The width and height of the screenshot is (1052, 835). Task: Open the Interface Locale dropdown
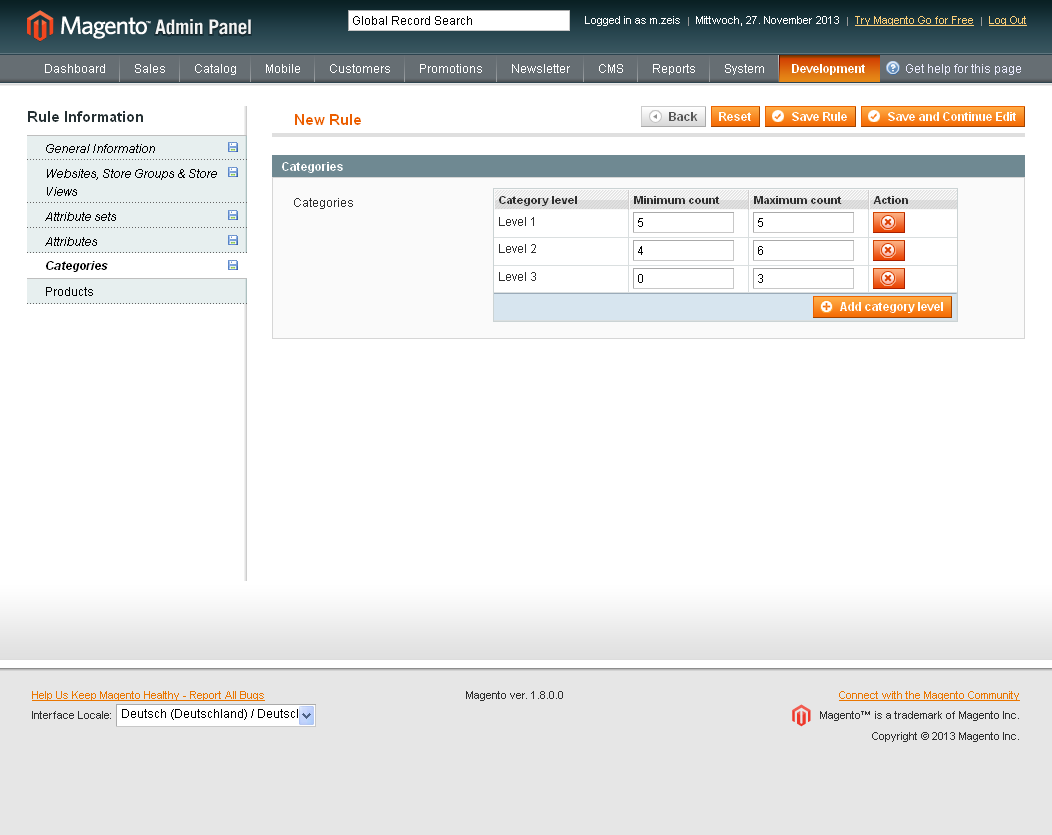(x=215, y=715)
